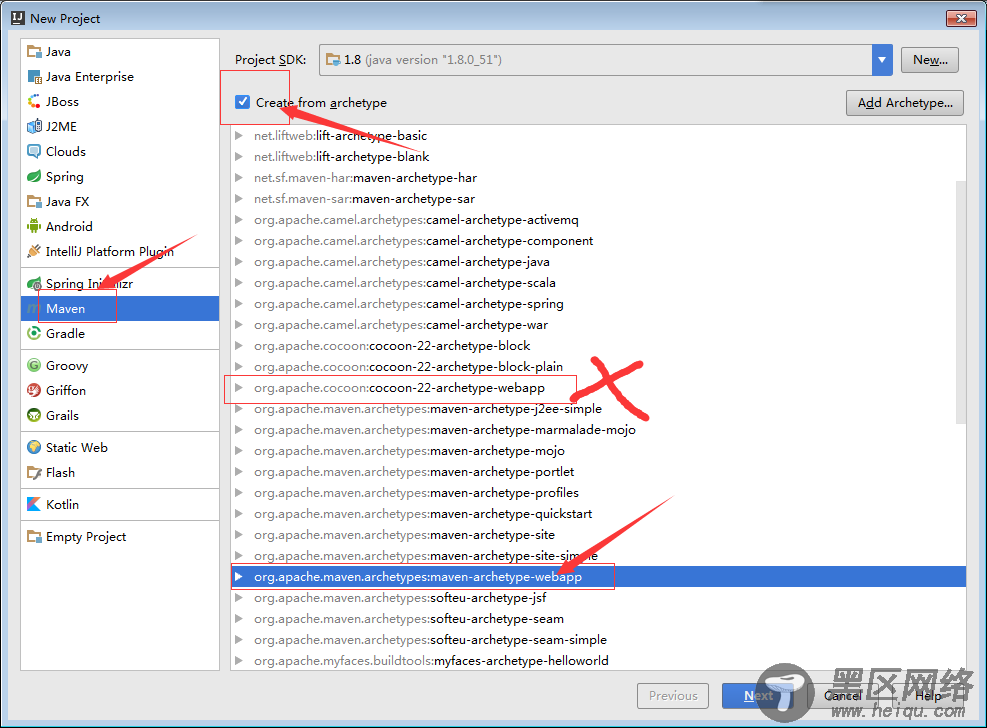Screen dimensions: 987x728
Task: Select maven-archetype-mojo row
Action: [598, 451]
